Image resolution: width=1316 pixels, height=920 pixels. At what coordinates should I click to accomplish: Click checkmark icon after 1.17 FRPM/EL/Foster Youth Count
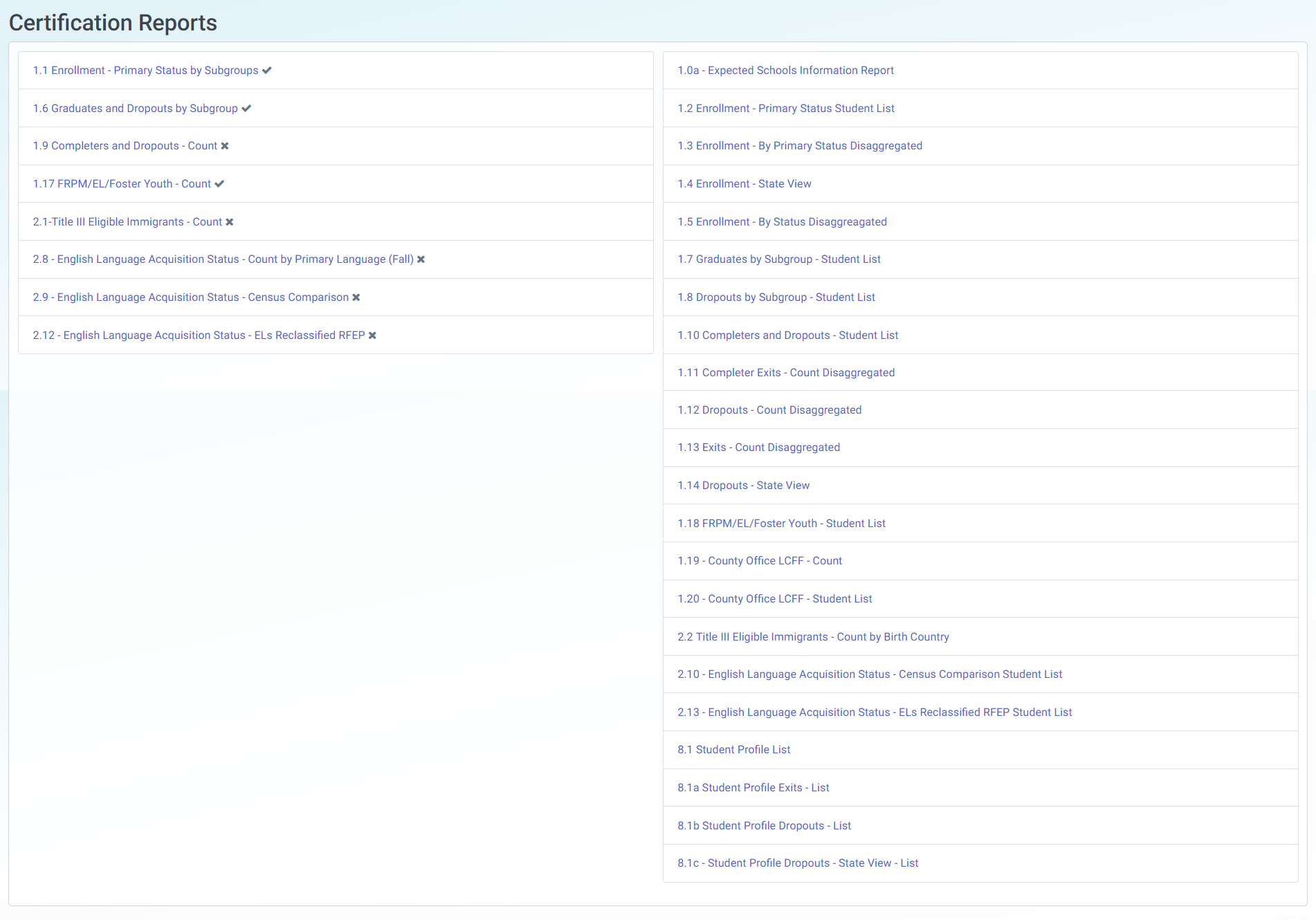tap(219, 184)
